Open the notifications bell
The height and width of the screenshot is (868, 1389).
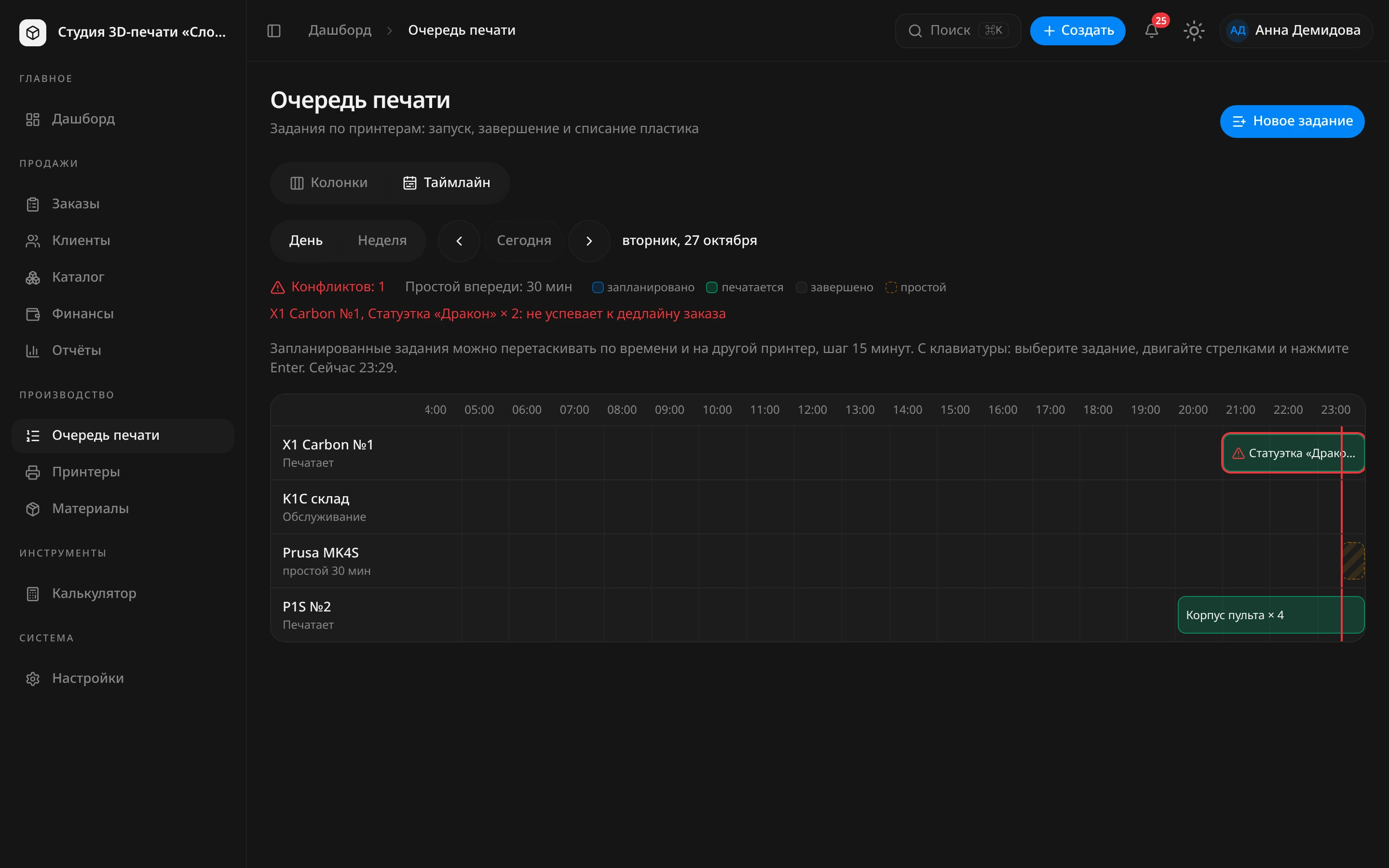[x=1151, y=30]
